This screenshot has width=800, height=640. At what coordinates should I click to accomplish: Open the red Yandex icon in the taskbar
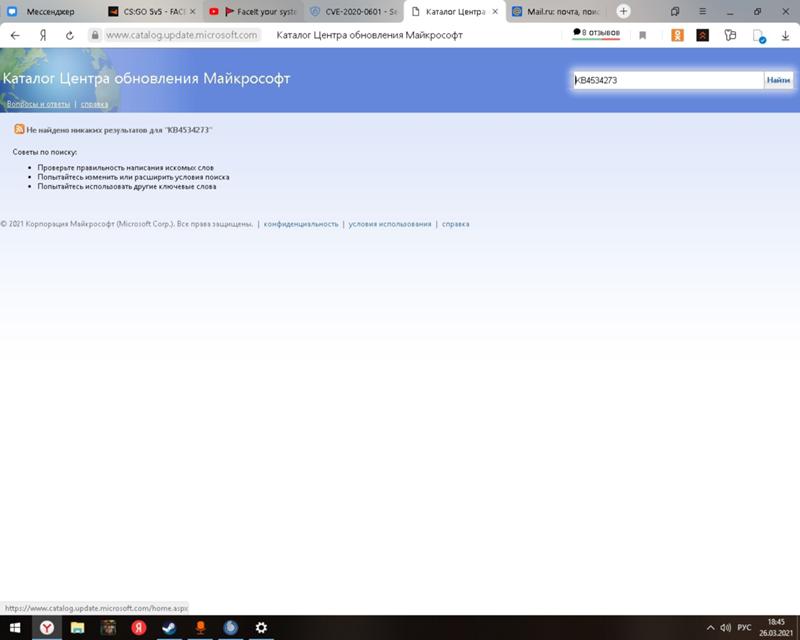[x=139, y=628]
